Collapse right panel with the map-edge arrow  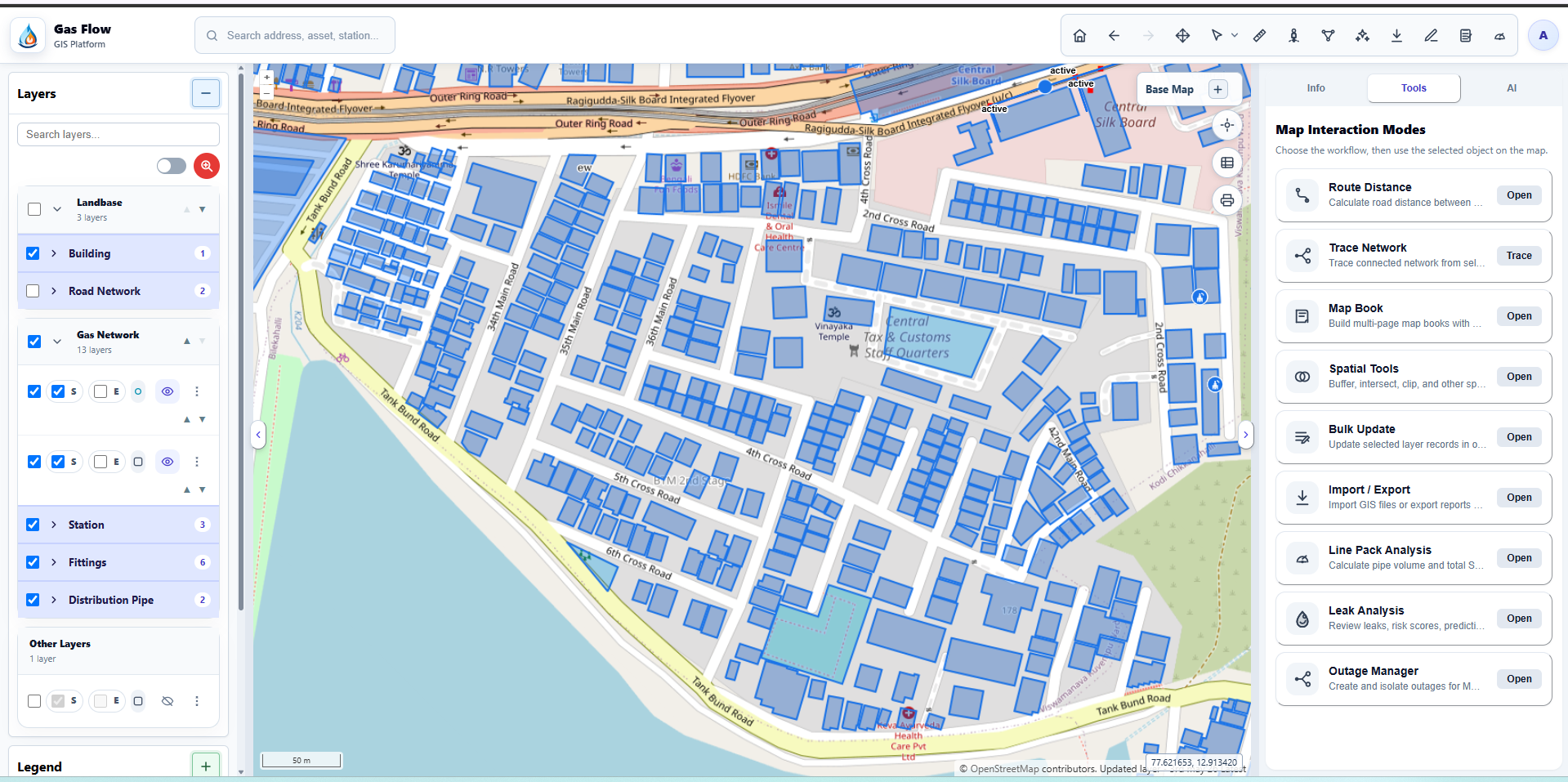[1245, 435]
